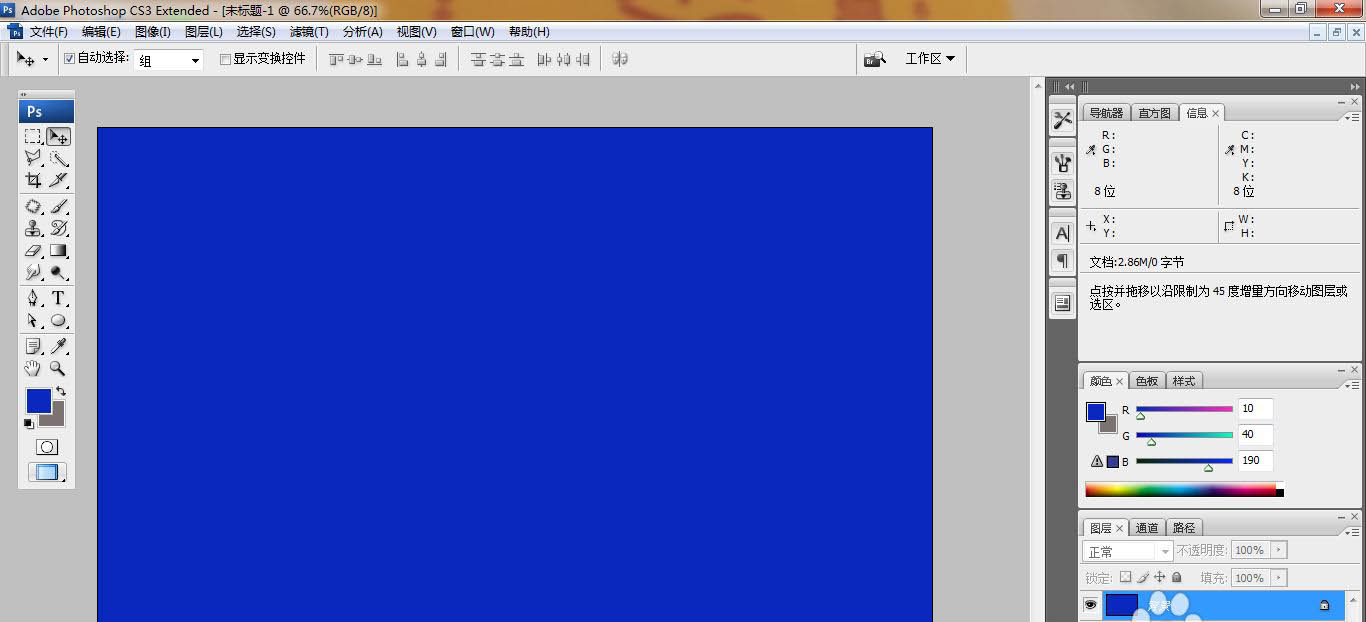Select the Path Selection tool
The height and width of the screenshot is (622, 1366).
coord(33,321)
